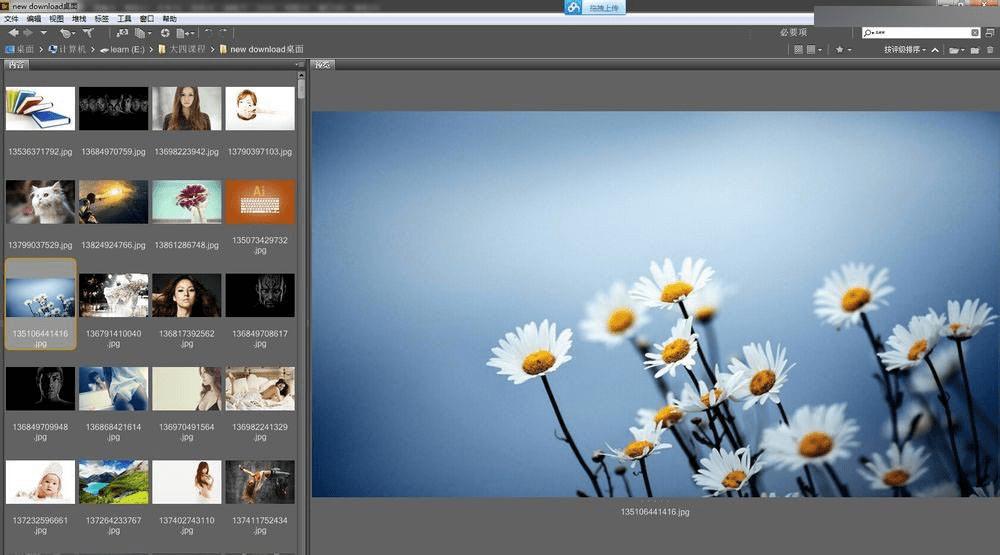
Task: Select the baby thumbnail 137232596661.jpg
Action: pyautogui.click(x=40, y=482)
